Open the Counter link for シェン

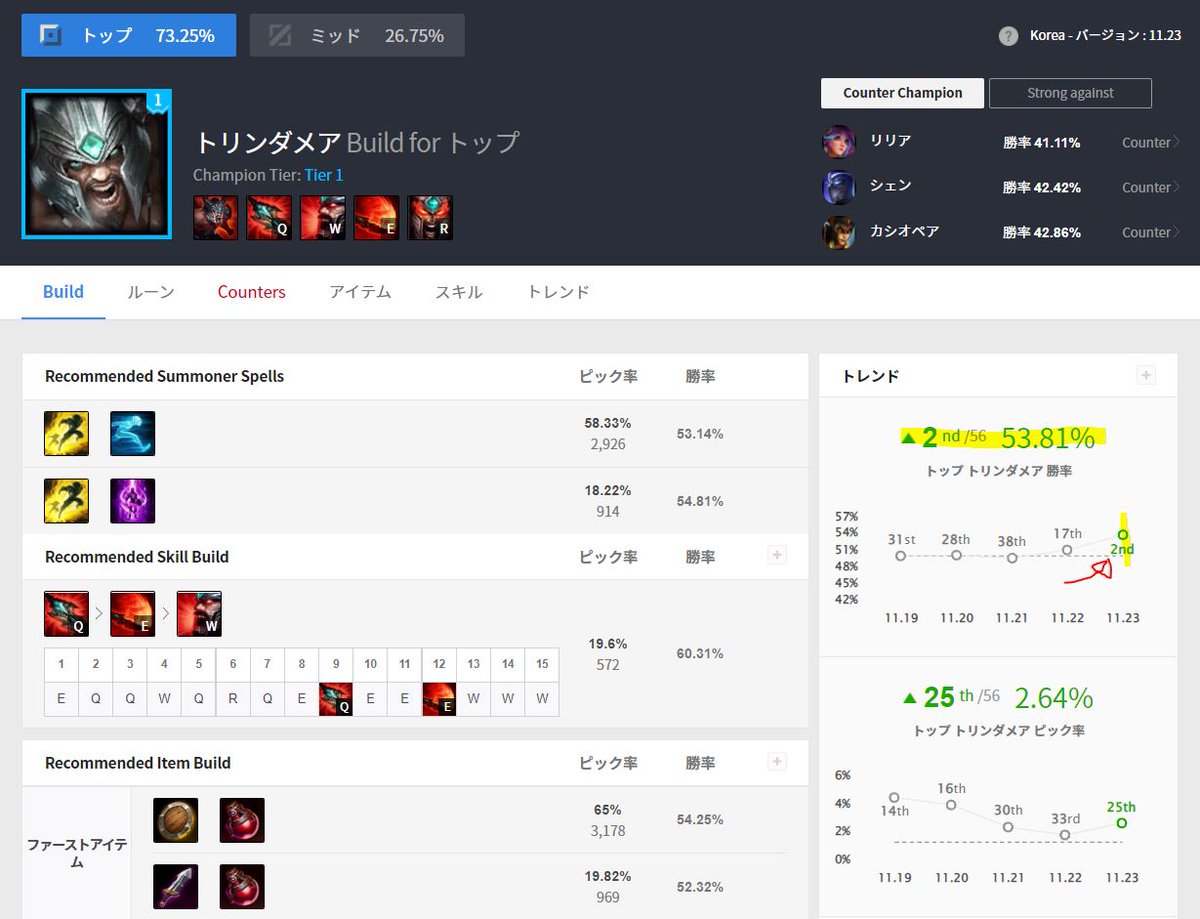coord(1150,187)
